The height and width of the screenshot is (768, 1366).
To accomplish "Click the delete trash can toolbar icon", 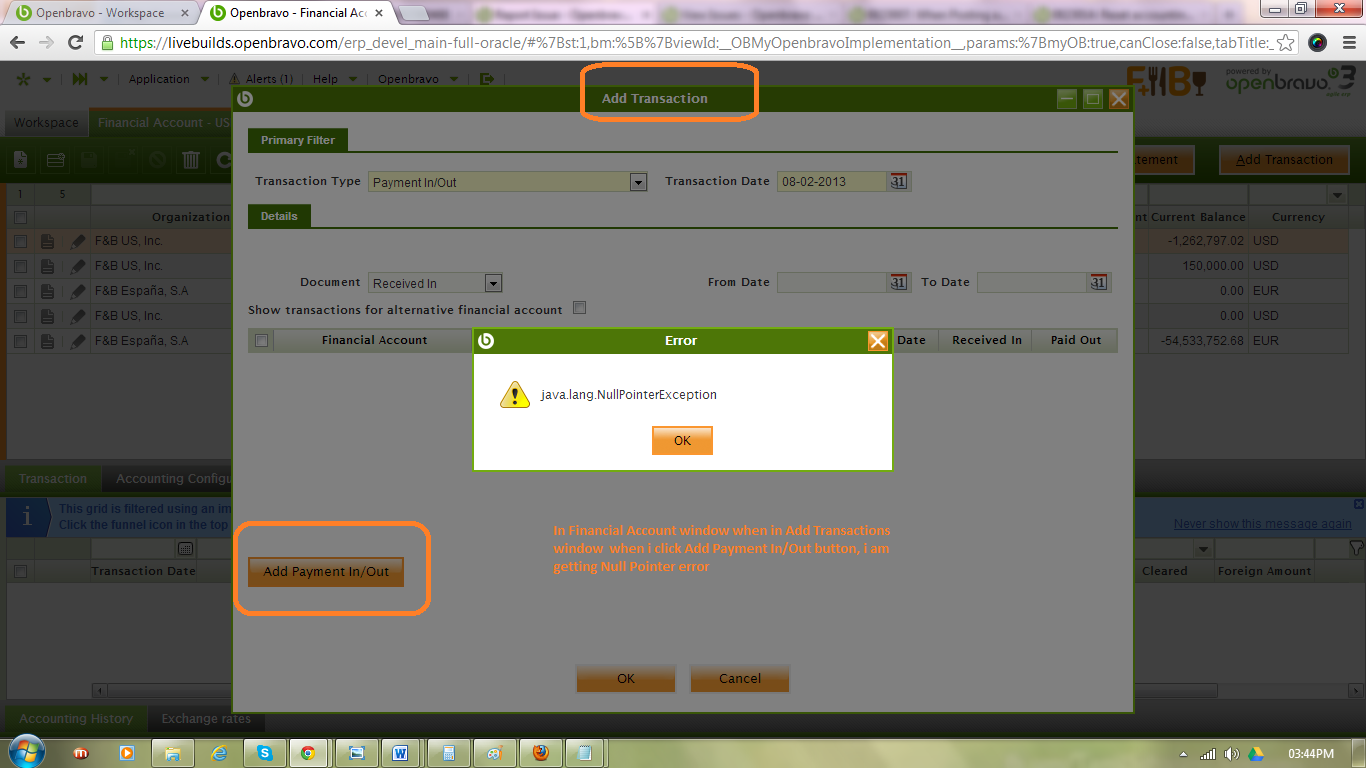I will click(191, 160).
